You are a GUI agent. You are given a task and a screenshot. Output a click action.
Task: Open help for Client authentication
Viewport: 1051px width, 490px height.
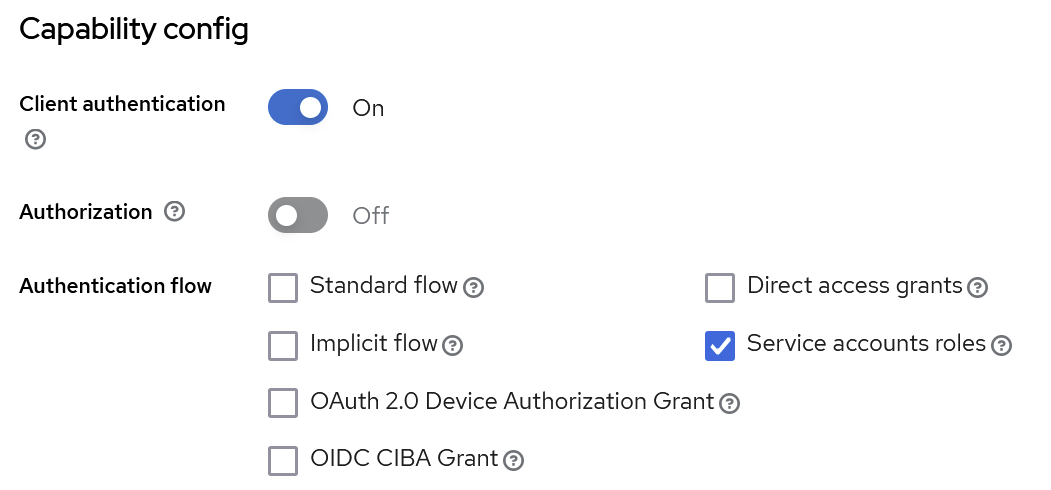point(35,139)
